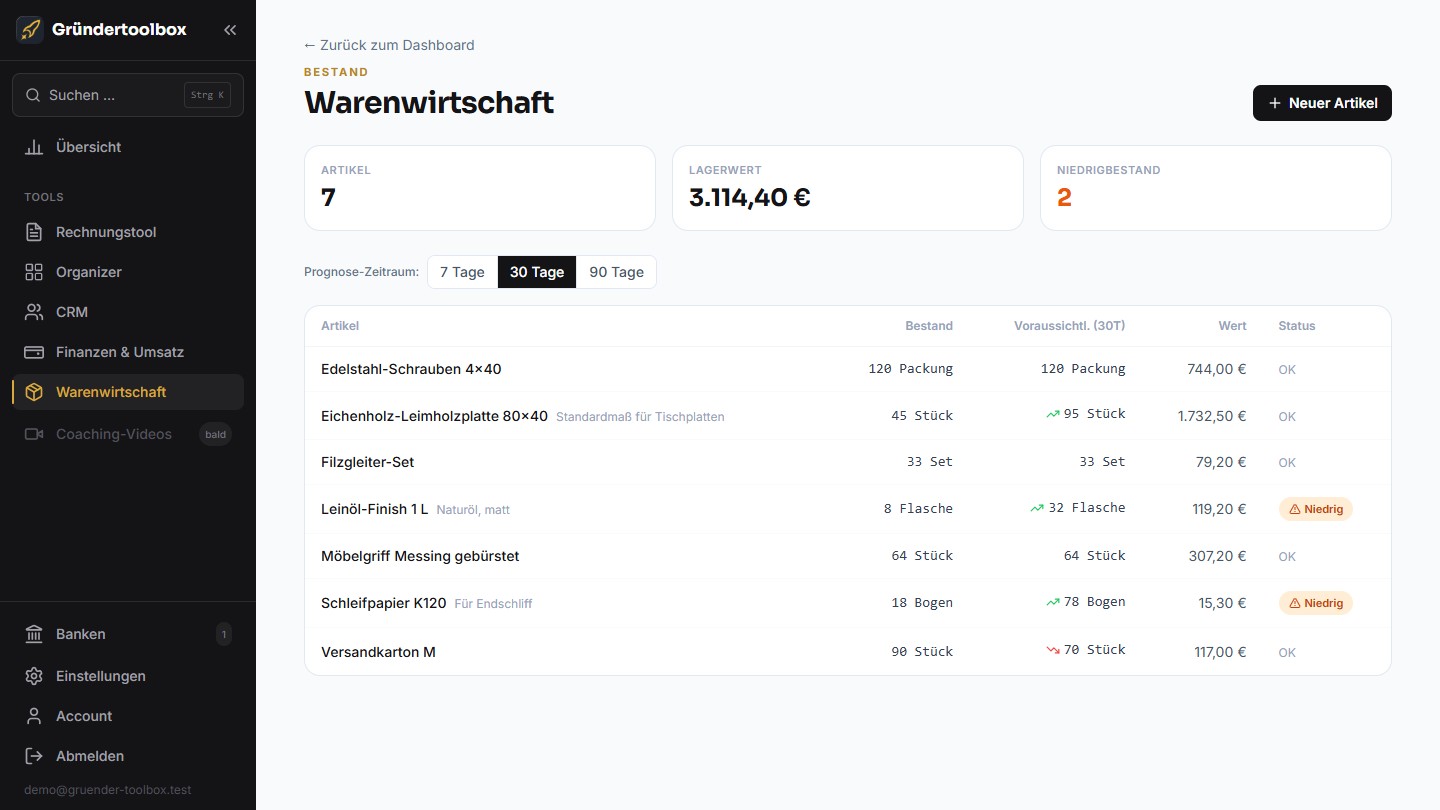1440x810 pixels.
Task: Focus the Suchen search field
Action: click(x=128, y=95)
